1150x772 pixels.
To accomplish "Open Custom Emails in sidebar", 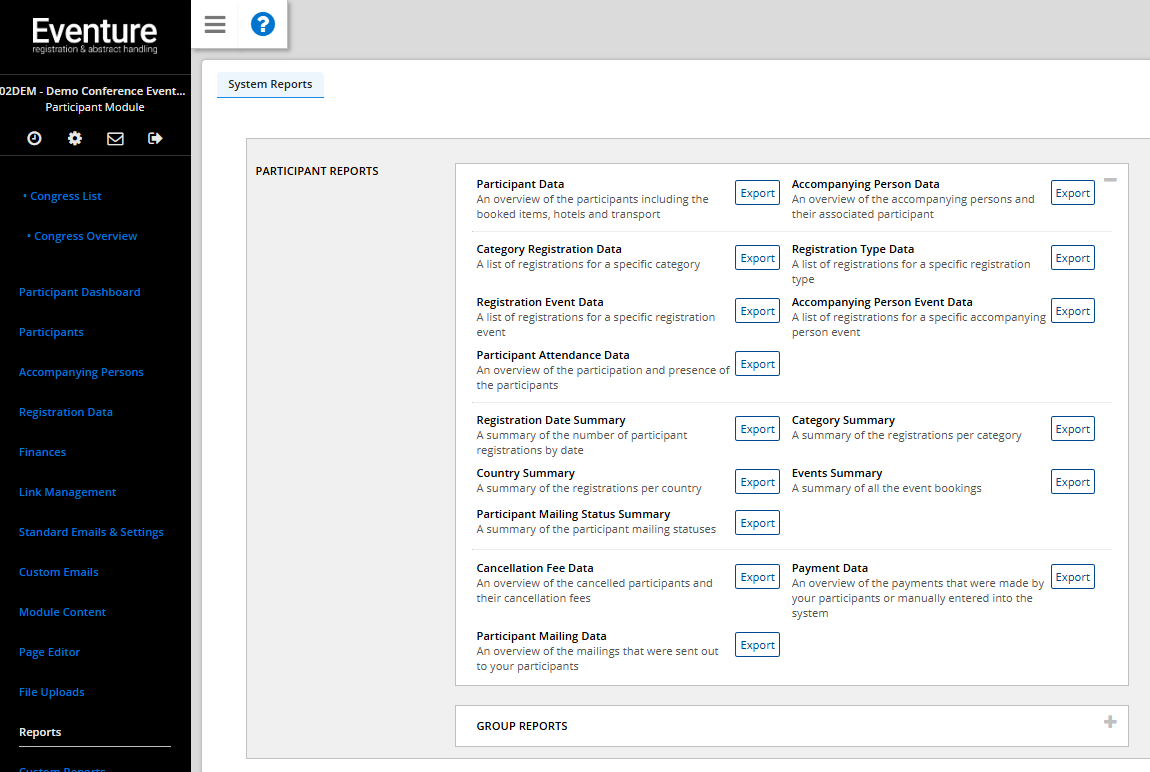I will click(59, 572).
